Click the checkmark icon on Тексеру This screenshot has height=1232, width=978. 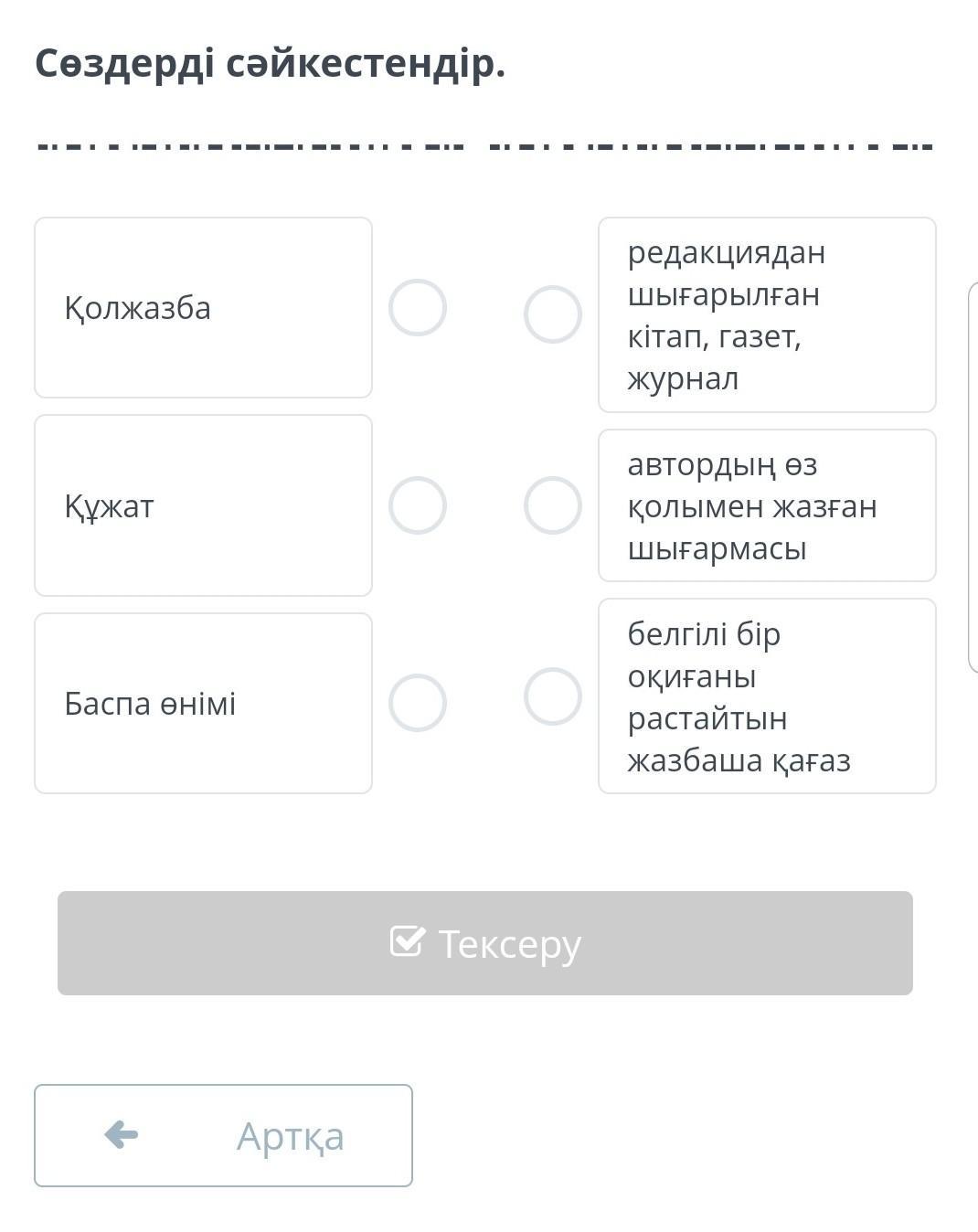click(x=407, y=941)
